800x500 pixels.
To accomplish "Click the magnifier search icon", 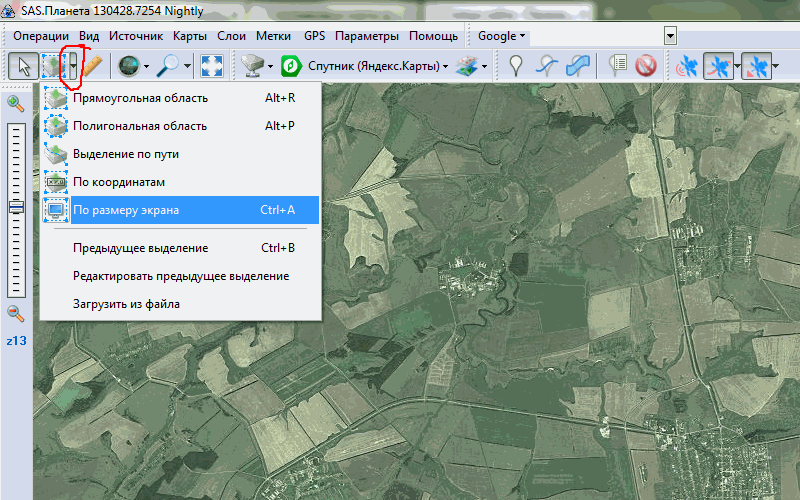I will [169, 66].
